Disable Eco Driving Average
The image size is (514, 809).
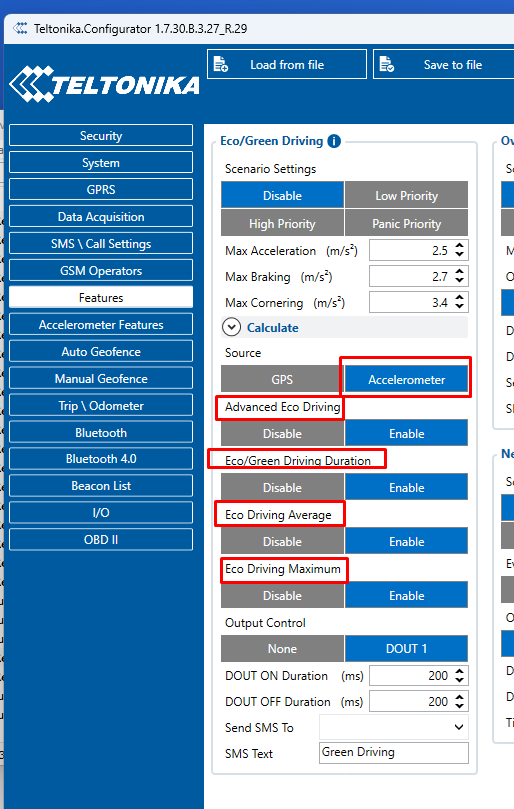282,541
